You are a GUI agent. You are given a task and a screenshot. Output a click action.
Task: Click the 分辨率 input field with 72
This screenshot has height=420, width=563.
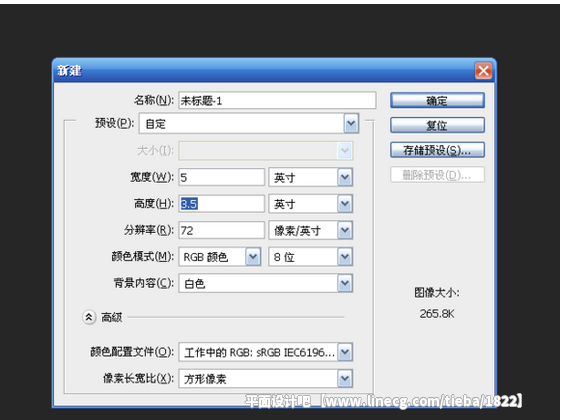pos(222,230)
